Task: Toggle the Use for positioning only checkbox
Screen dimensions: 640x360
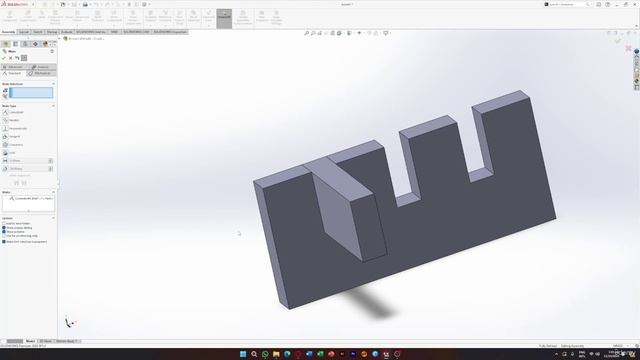Action: click(4, 236)
